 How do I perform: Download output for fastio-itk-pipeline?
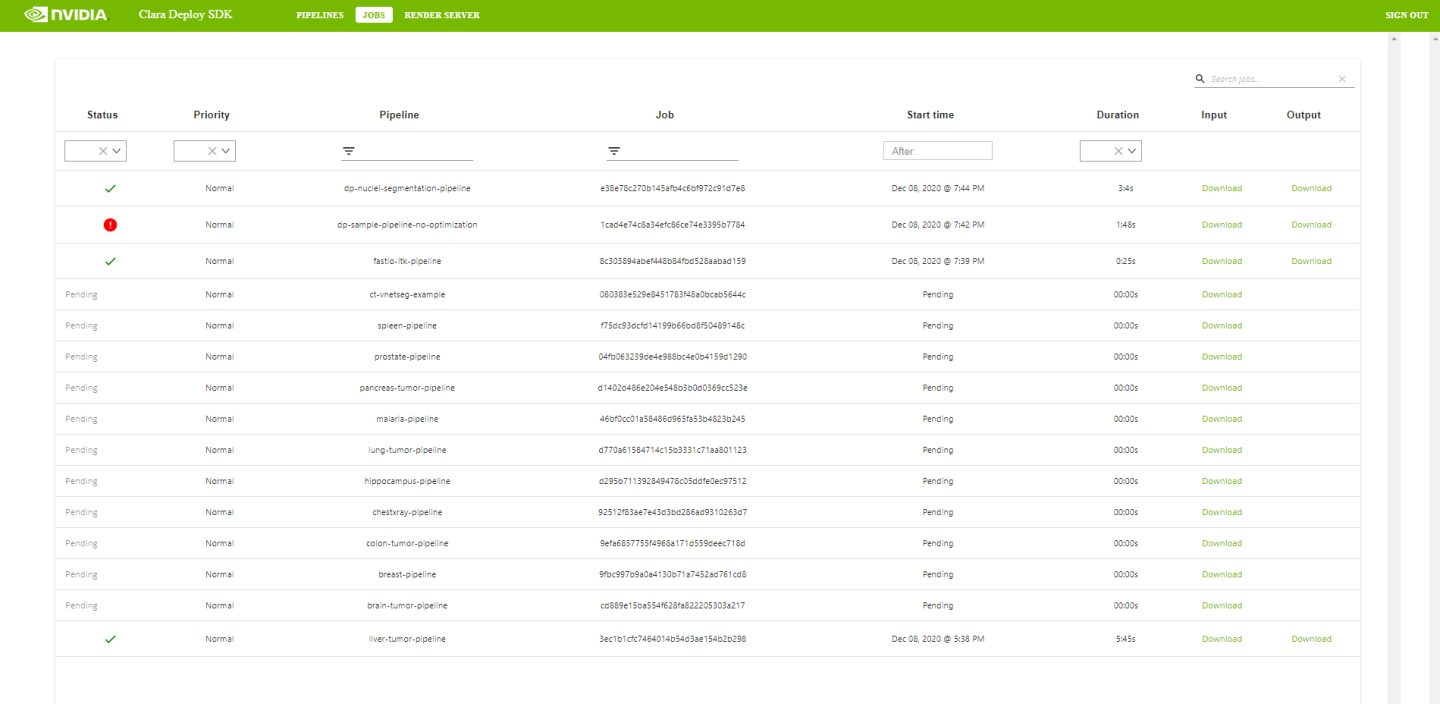pyautogui.click(x=1311, y=261)
